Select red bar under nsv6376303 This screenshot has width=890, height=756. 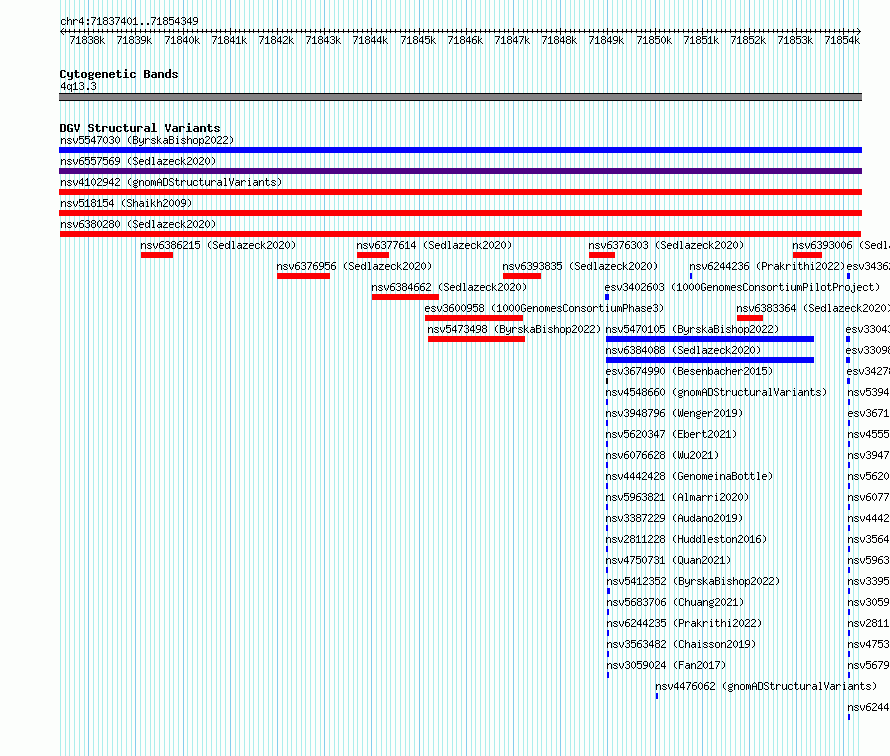tap(602, 255)
